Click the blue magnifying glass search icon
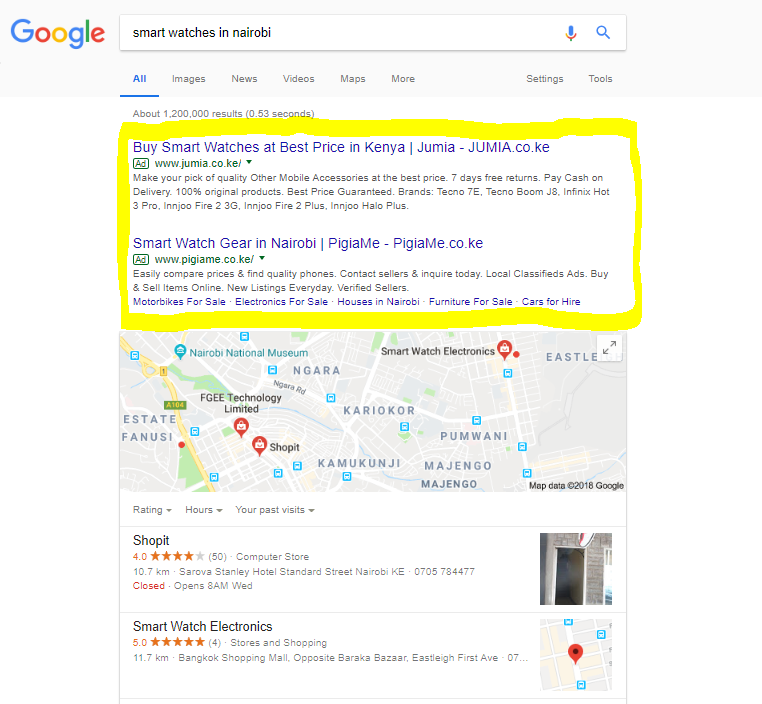 [x=603, y=33]
